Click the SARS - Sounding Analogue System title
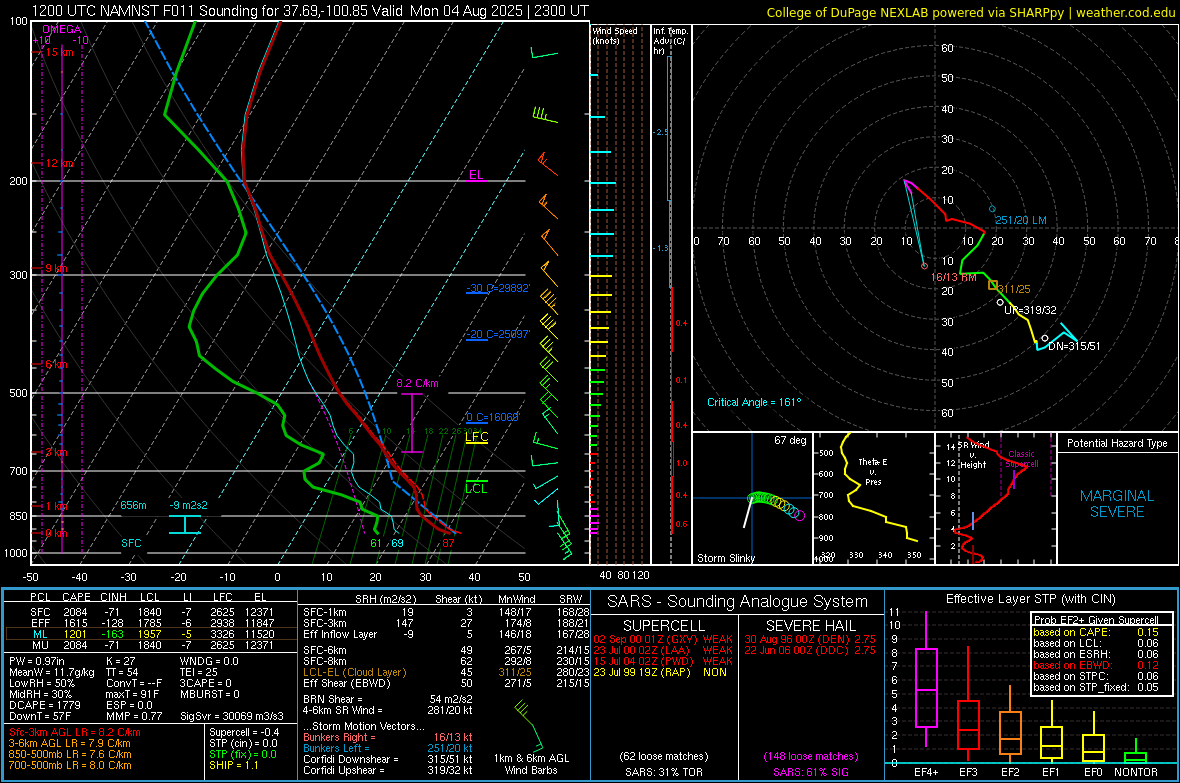This screenshot has height=783, width=1180. click(x=738, y=602)
